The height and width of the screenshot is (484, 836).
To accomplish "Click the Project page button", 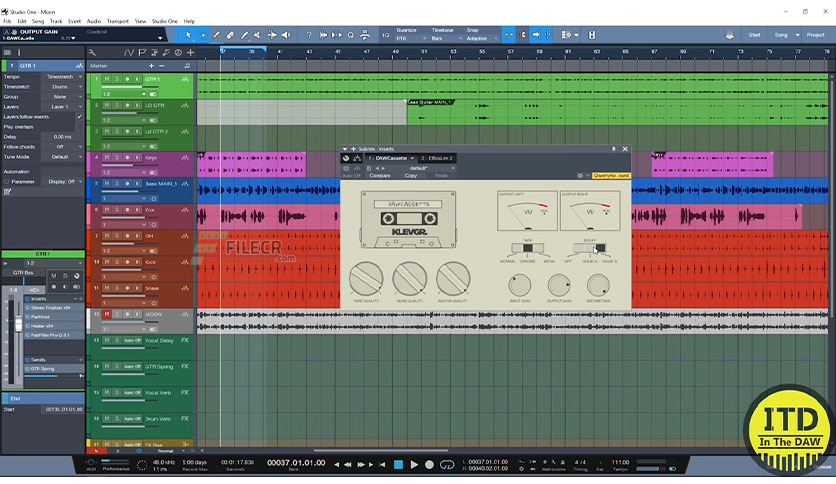I will (x=815, y=35).
